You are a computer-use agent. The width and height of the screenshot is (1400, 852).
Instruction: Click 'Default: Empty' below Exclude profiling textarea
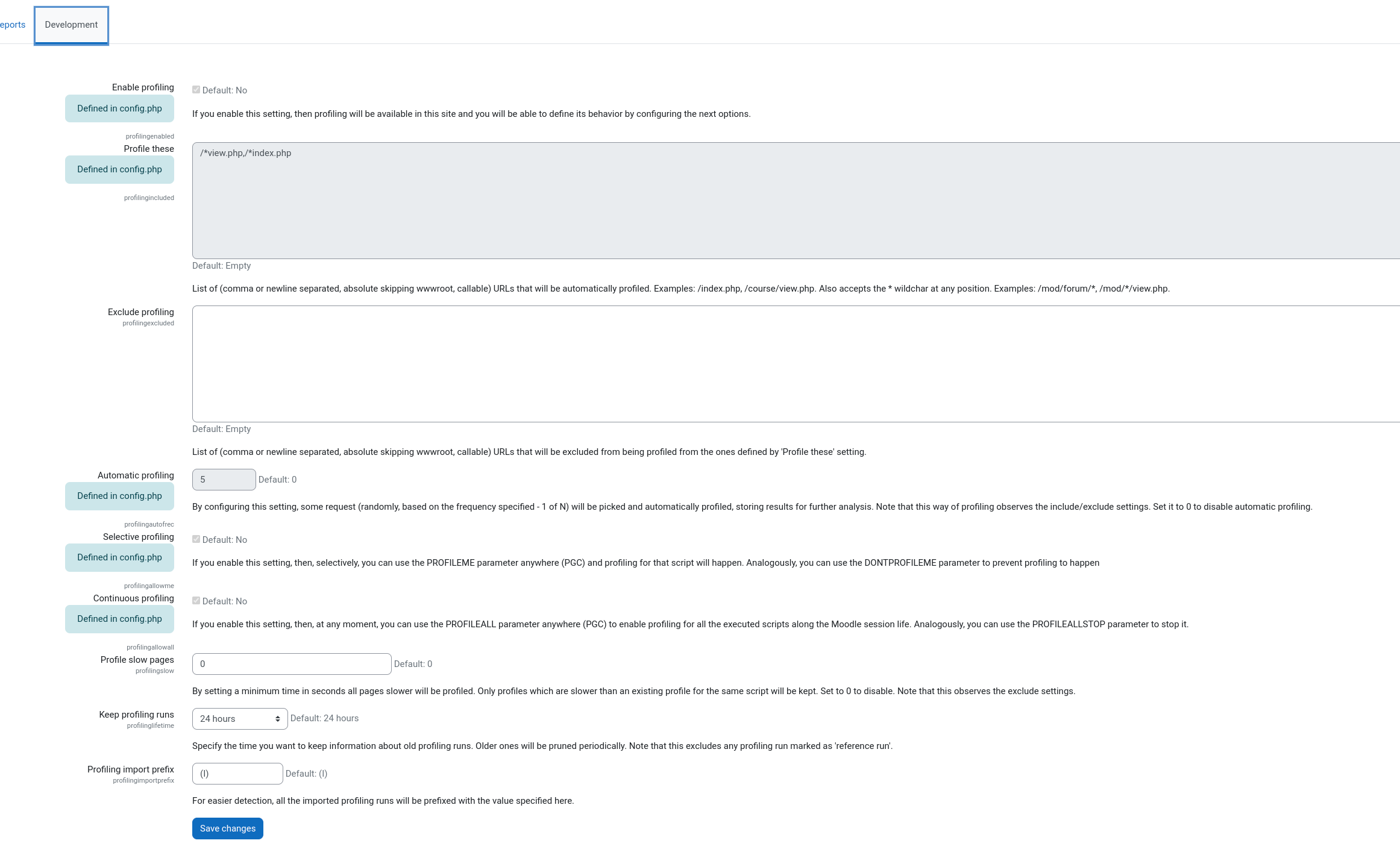point(221,429)
